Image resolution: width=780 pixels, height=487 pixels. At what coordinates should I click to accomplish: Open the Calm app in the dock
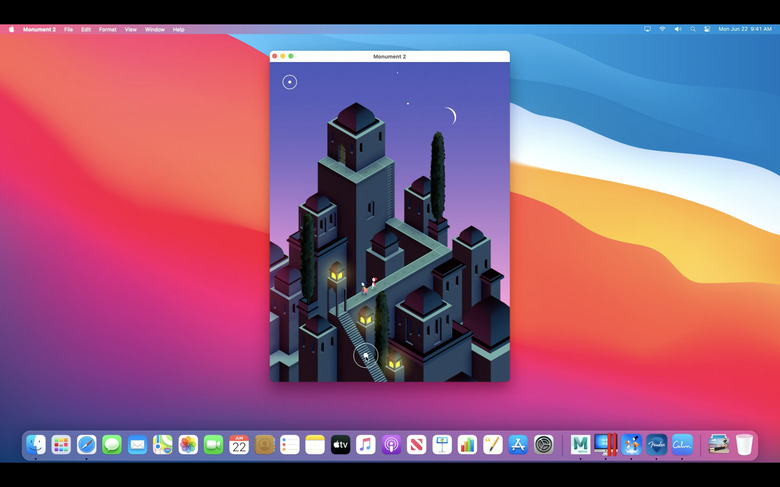click(x=682, y=445)
